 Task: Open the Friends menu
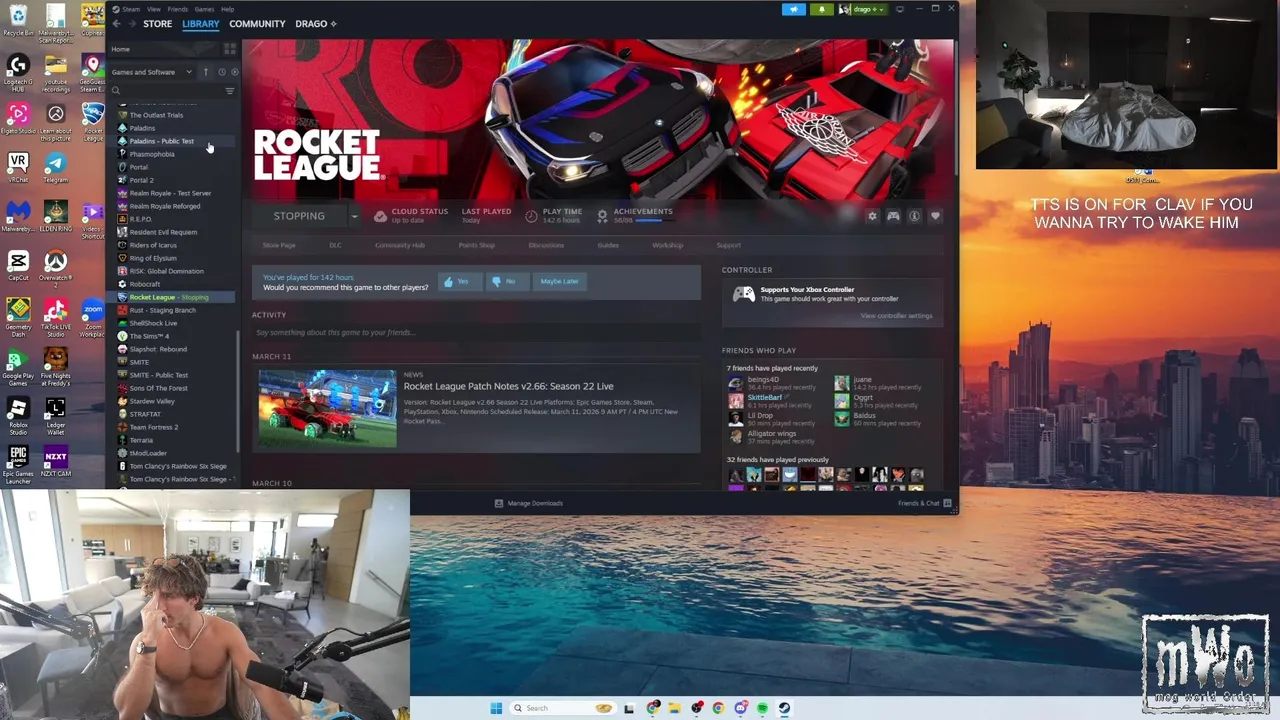tap(177, 9)
